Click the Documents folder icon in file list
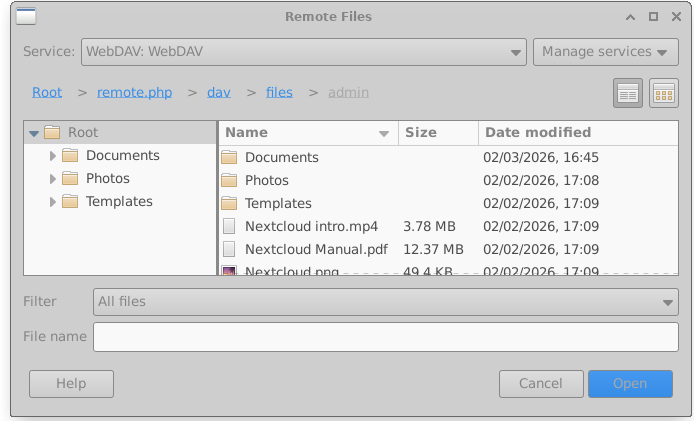This screenshot has width=694, height=421. point(229,158)
